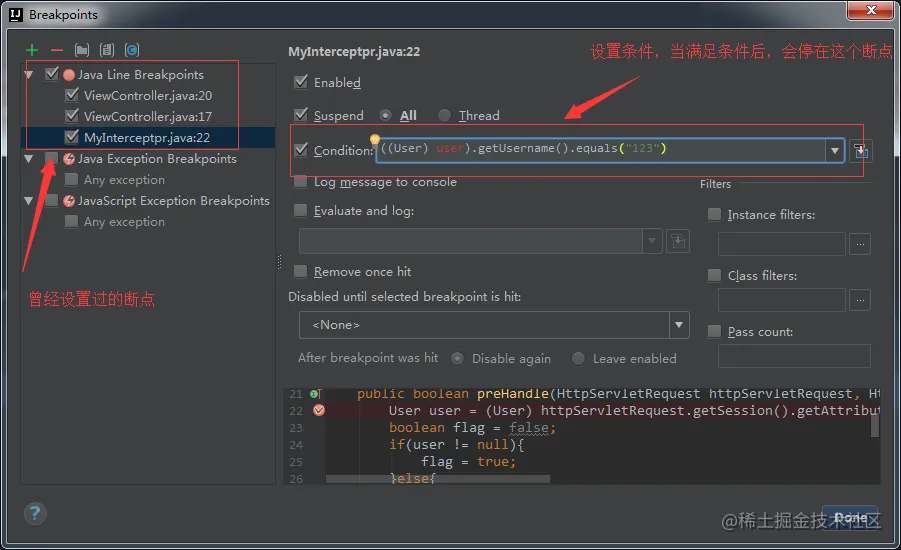Click the code preview vertical scrollbar
This screenshot has height=550, width=901.
click(x=875, y=426)
